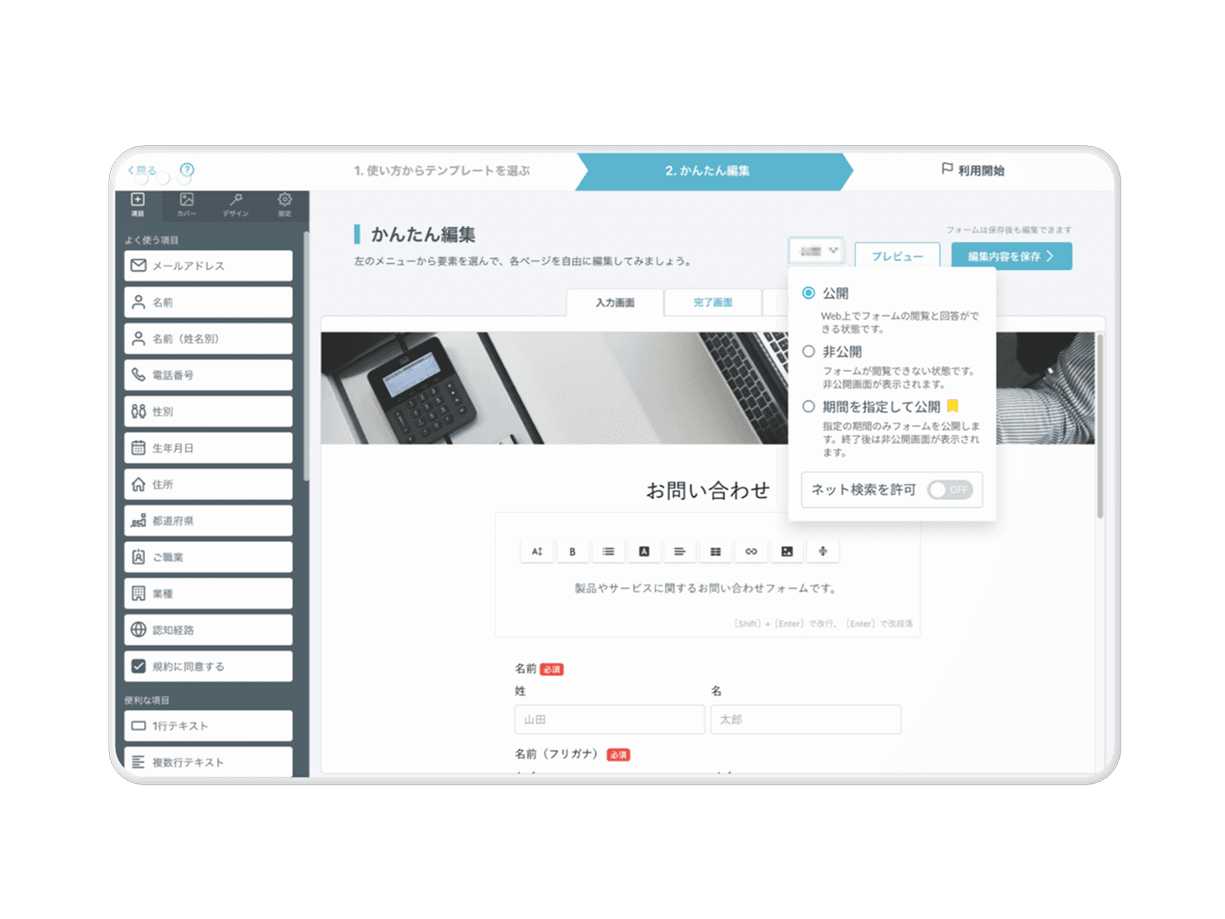Add the 生年月日 calendar item

[x=208, y=448]
